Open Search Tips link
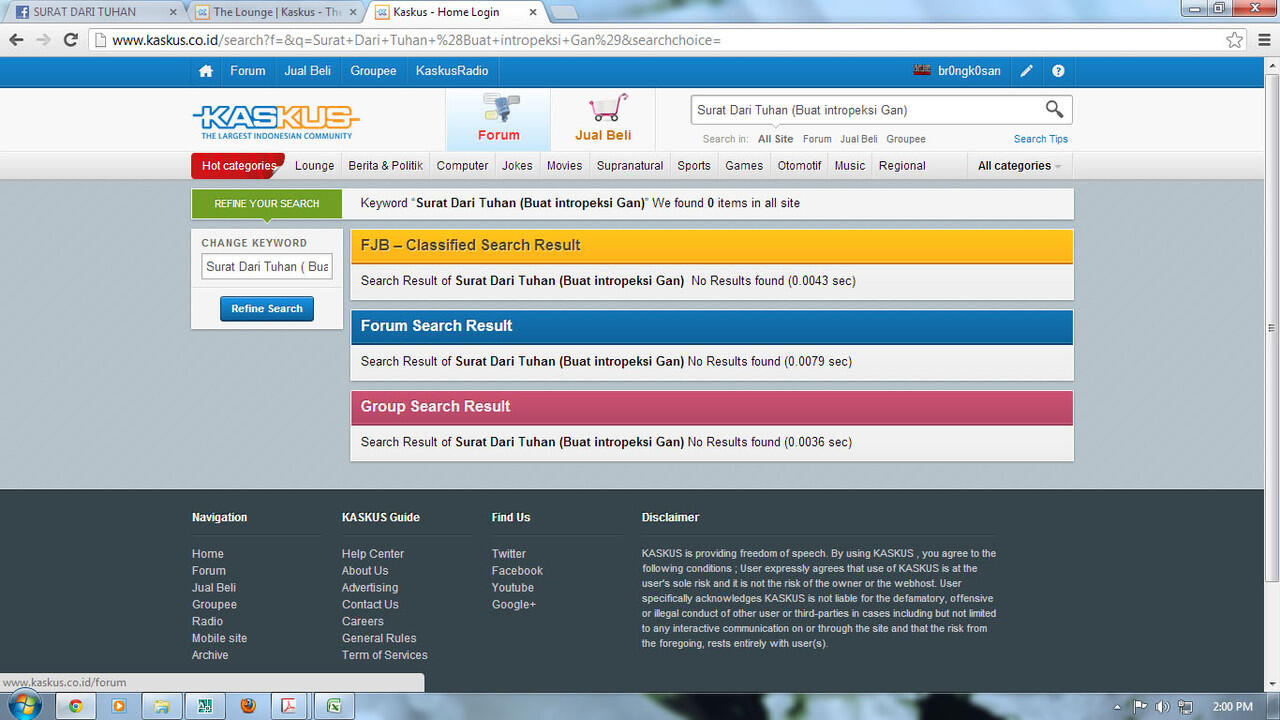Image resolution: width=1280 pixels, height=720 pixels. pyautogui.click(x=1041, y=139)
